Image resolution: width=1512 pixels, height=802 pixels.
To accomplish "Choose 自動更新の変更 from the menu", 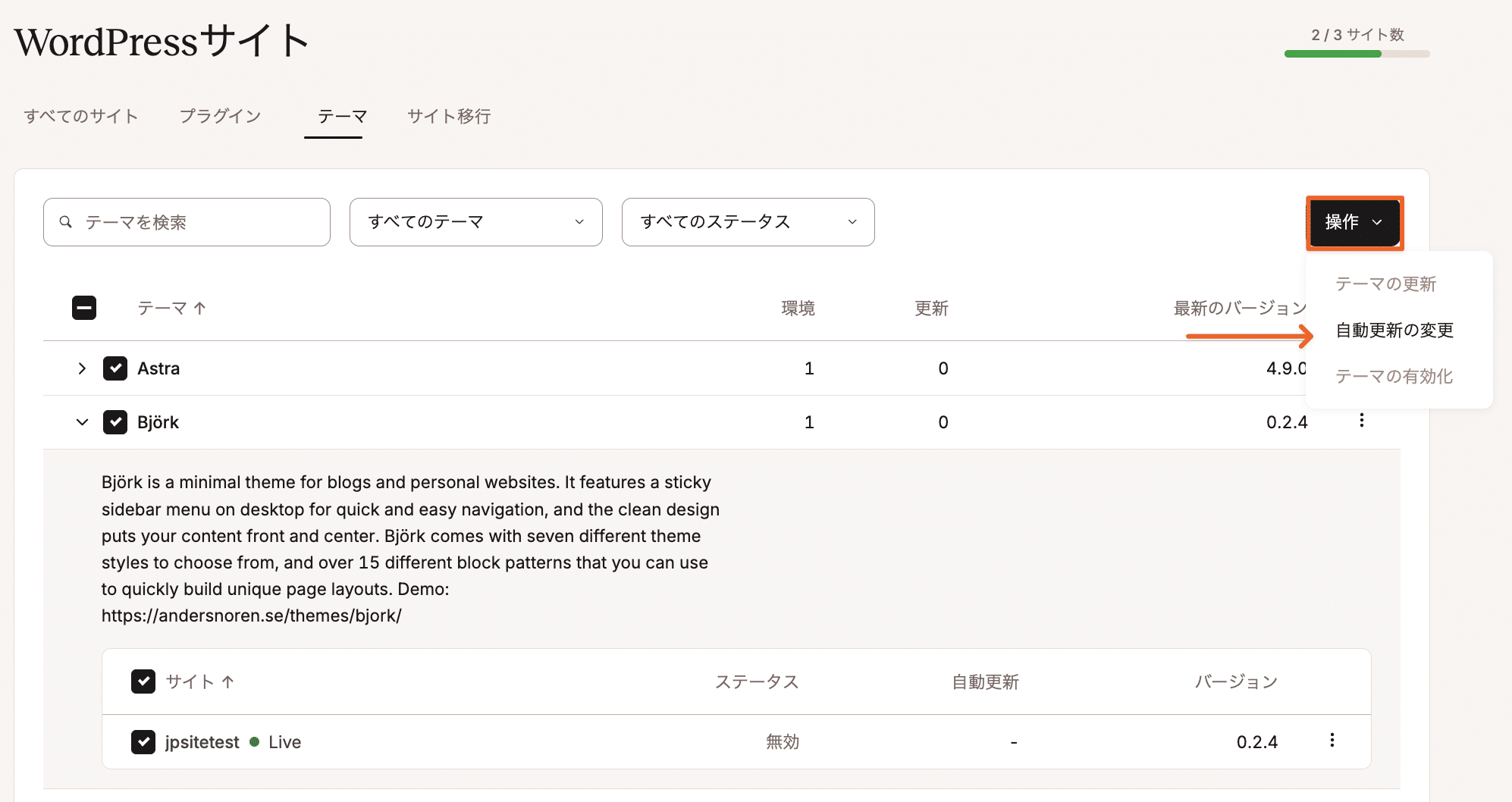I will [1394, 331].
